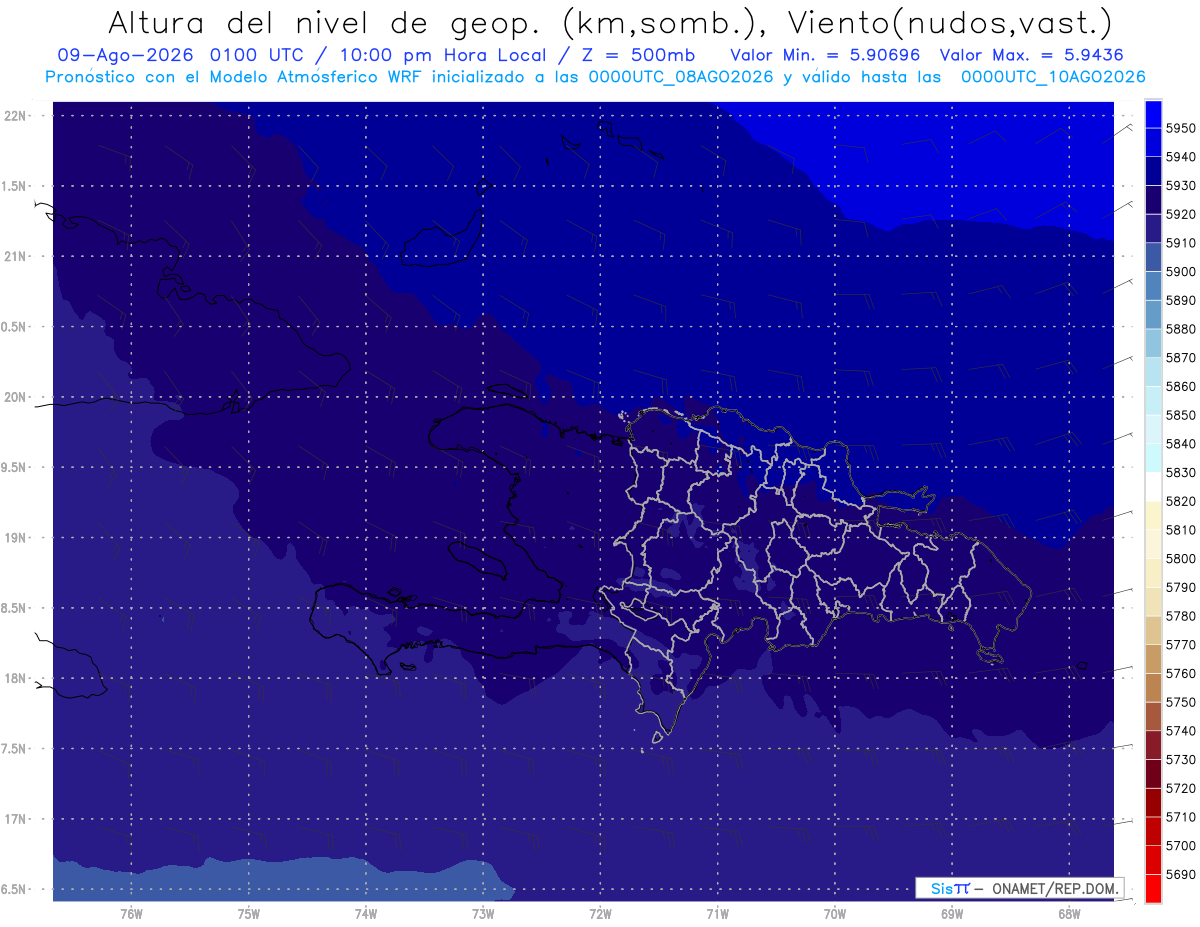Click the 5690 color bar label

coord(1181,874)
